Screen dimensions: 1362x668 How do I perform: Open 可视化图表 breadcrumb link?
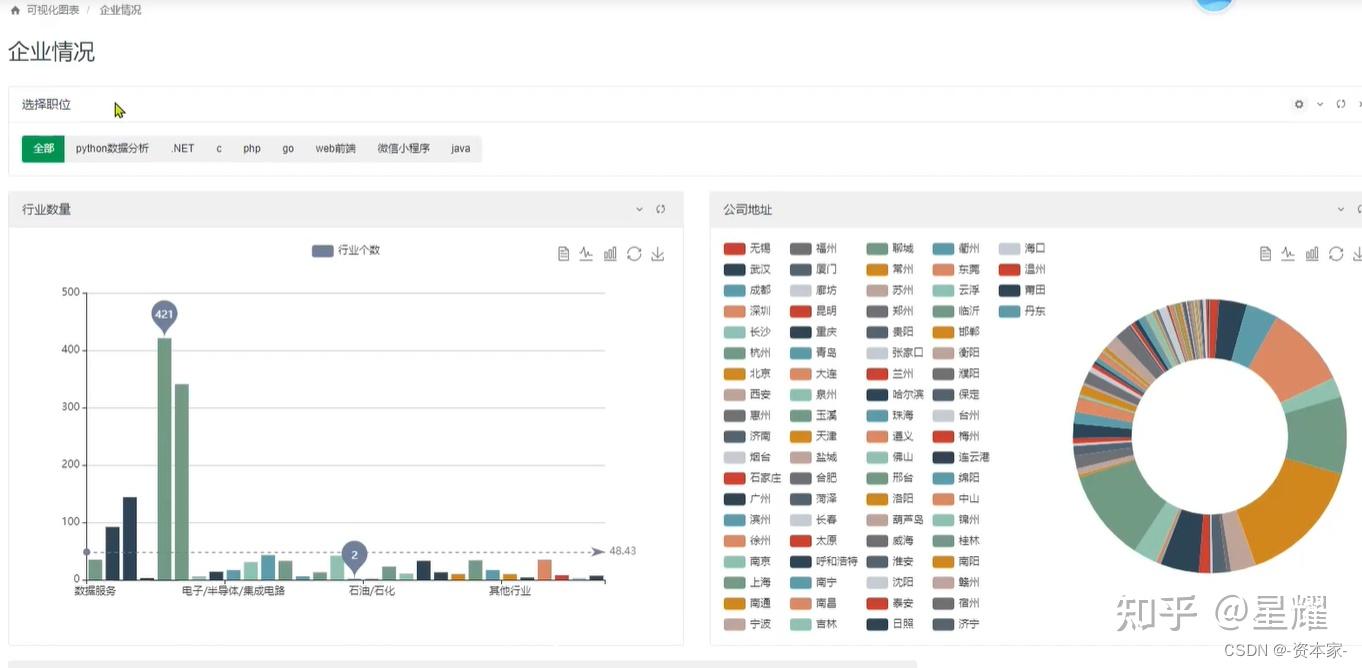pyautogui.click(x=53, y=10)
